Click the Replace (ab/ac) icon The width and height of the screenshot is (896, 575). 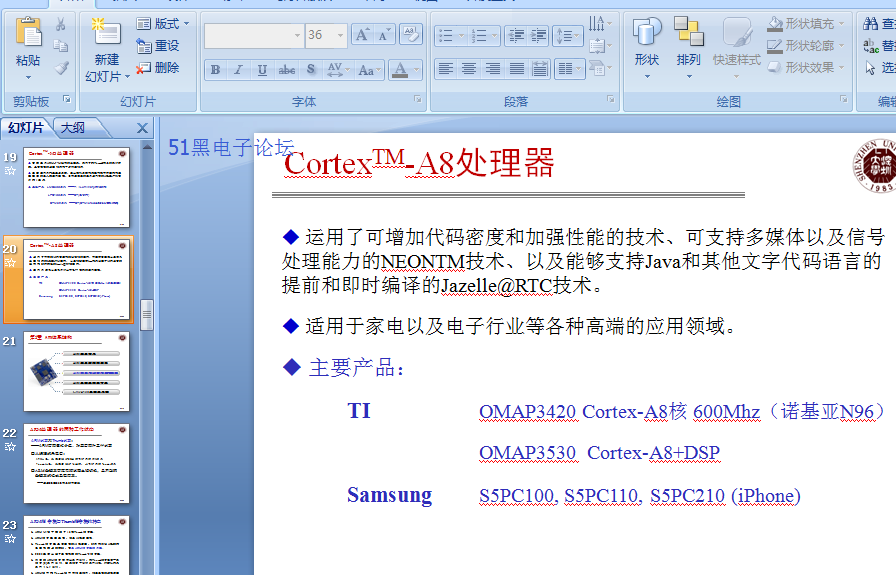coord(870,46)
